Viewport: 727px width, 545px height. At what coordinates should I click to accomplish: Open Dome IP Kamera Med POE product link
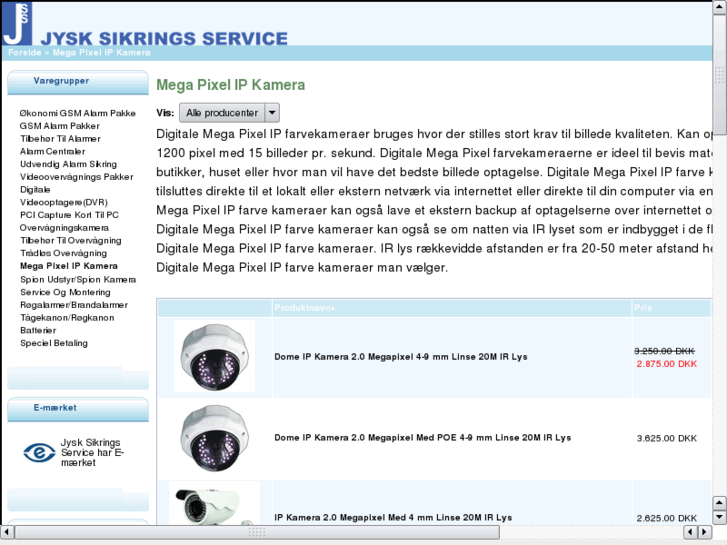pos(422,437)
